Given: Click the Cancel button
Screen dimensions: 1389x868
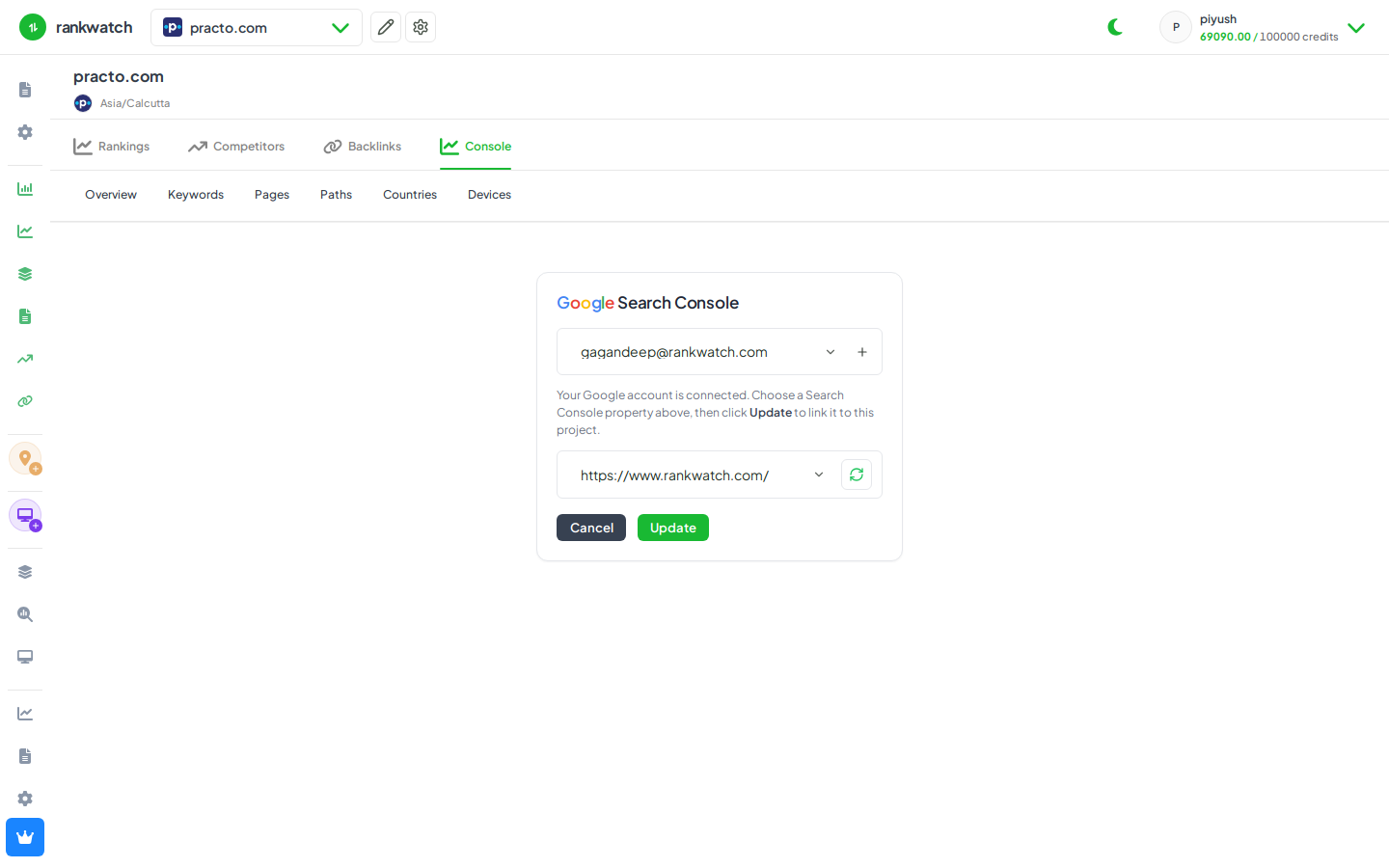Looking at the screenshot, I should (x=591, y=528).
